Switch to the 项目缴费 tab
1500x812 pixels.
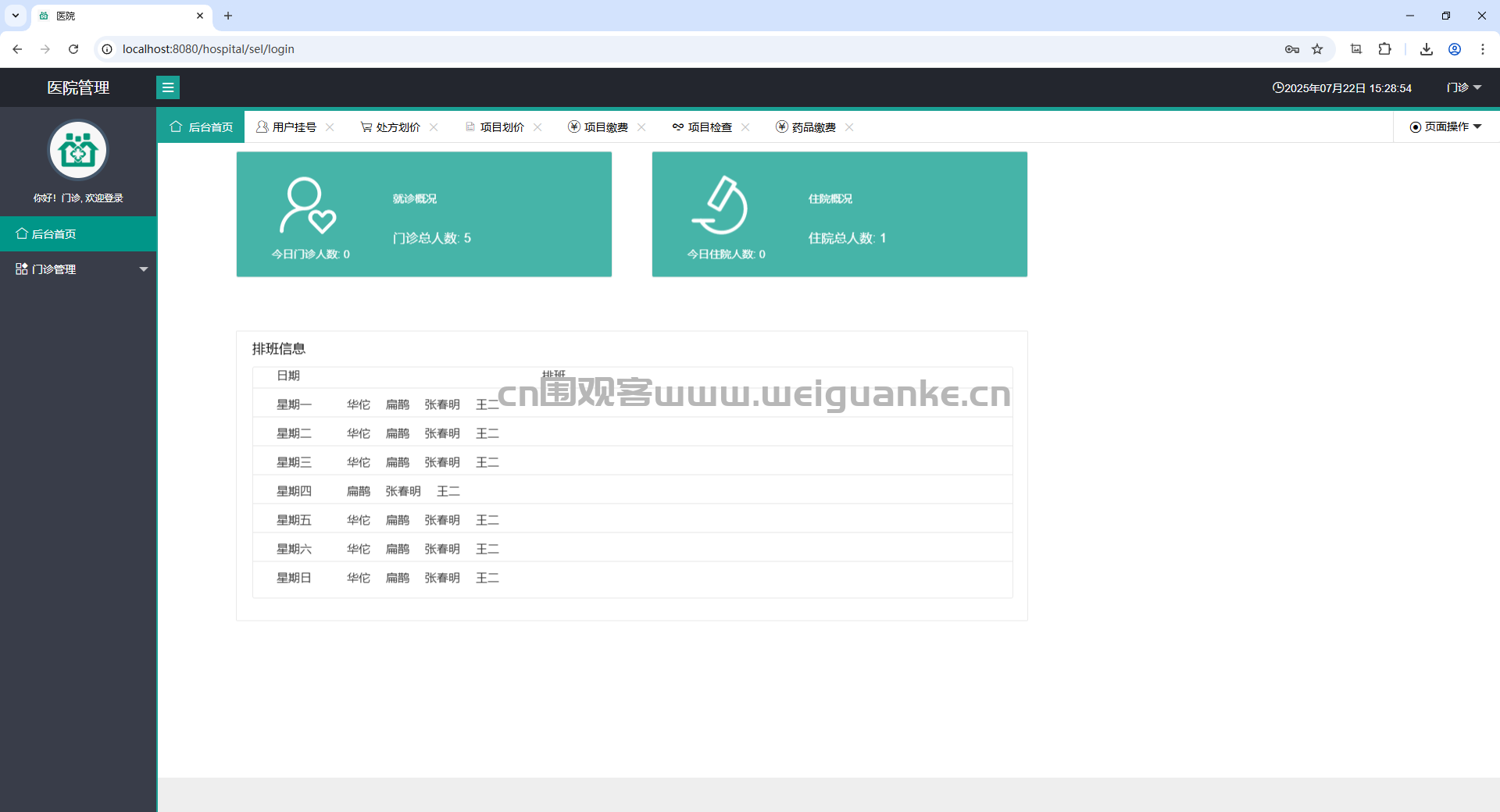point(606,127)
